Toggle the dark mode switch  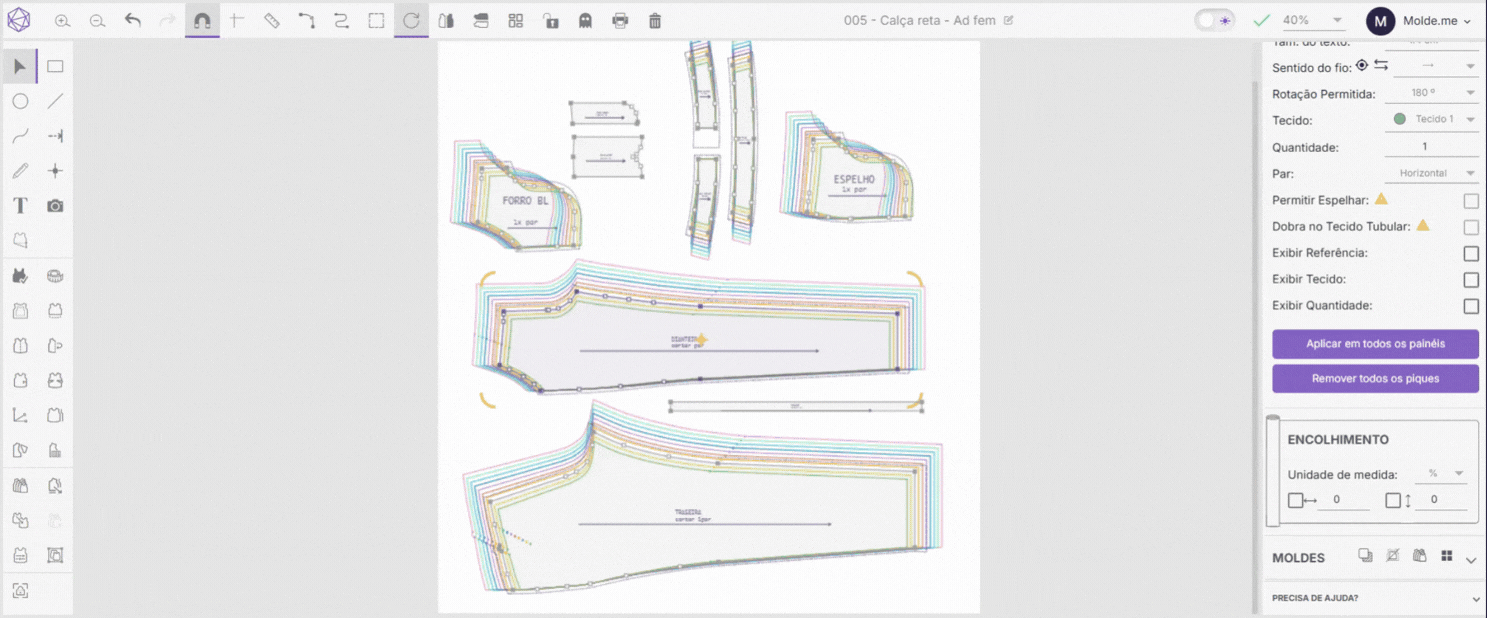[x=1214, y=20]
